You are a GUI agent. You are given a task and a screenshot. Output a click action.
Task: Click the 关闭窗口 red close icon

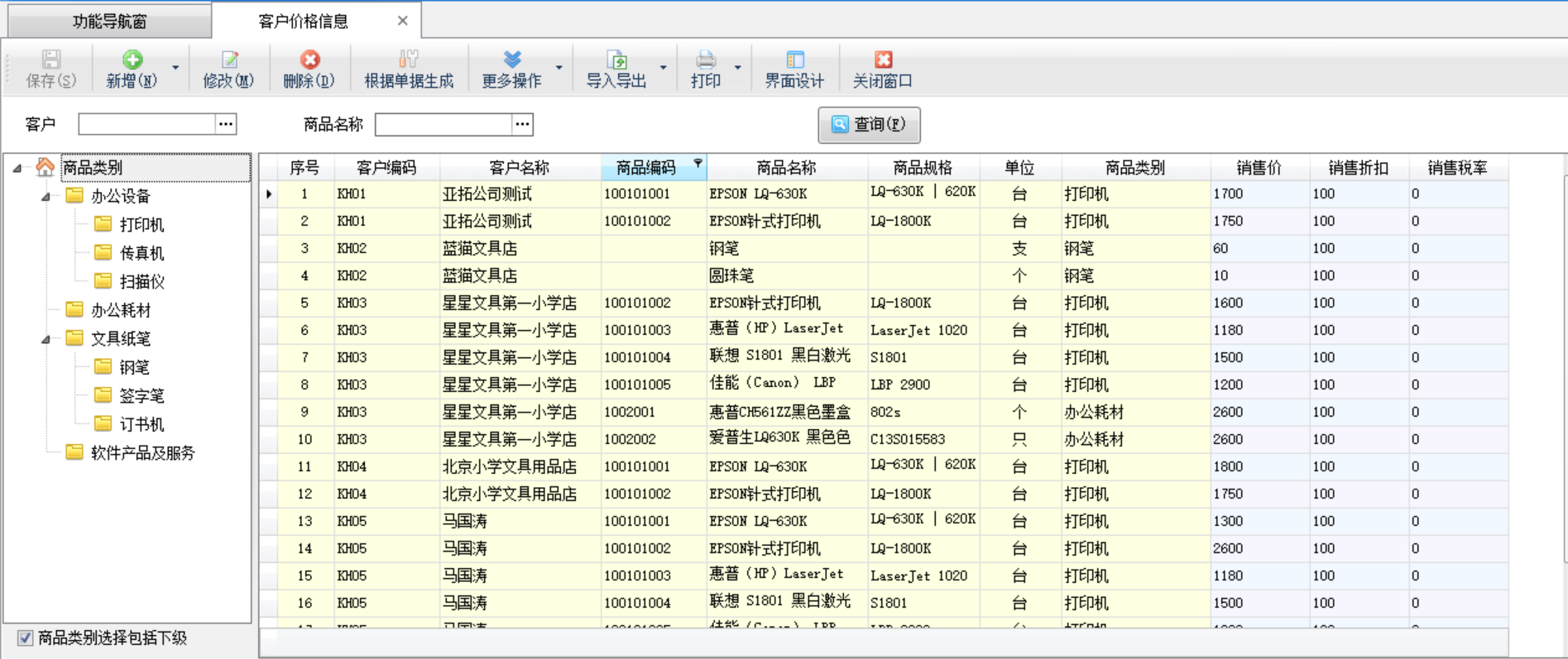(x=883, y=60)
